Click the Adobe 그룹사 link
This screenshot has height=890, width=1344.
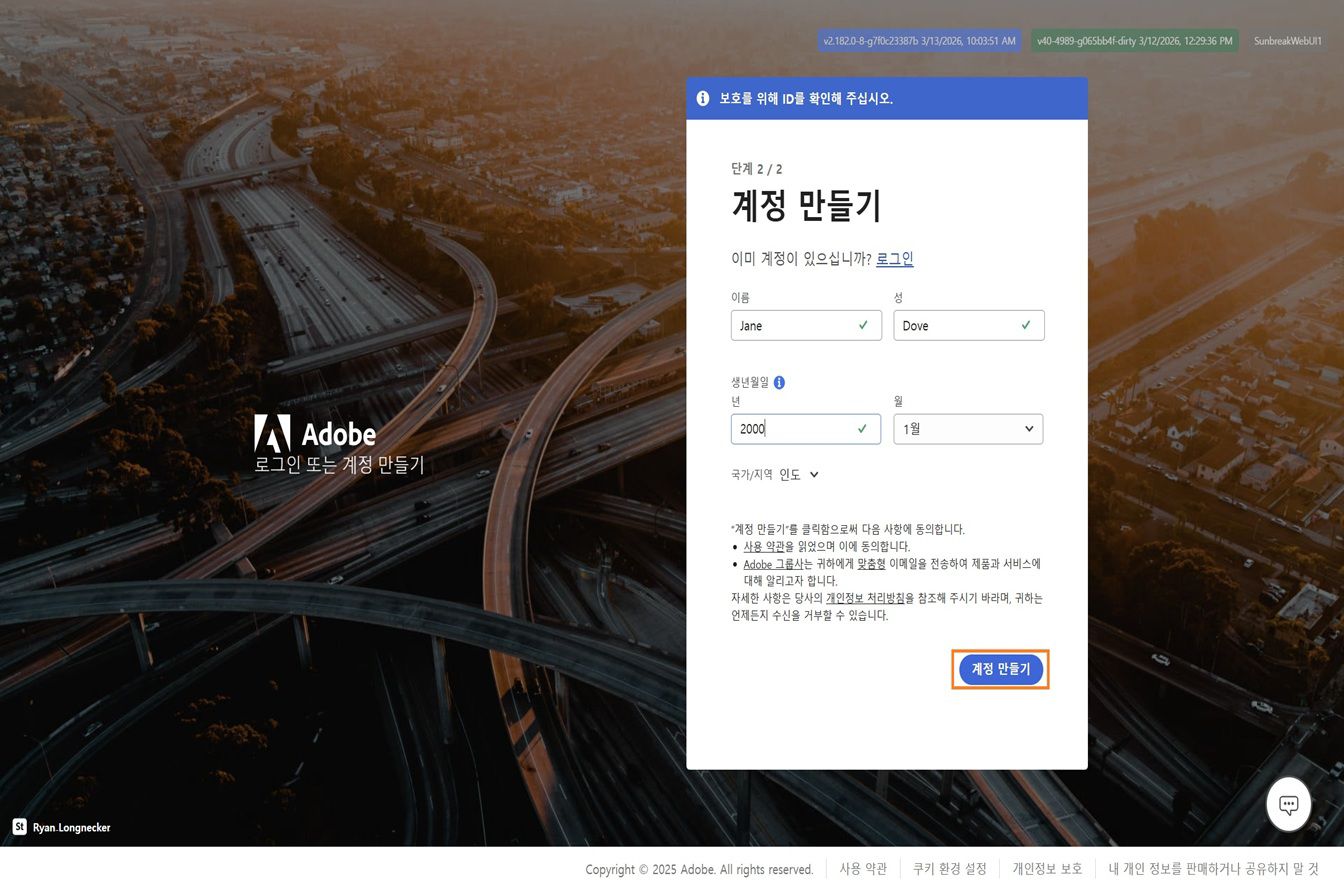pos(770,563)
